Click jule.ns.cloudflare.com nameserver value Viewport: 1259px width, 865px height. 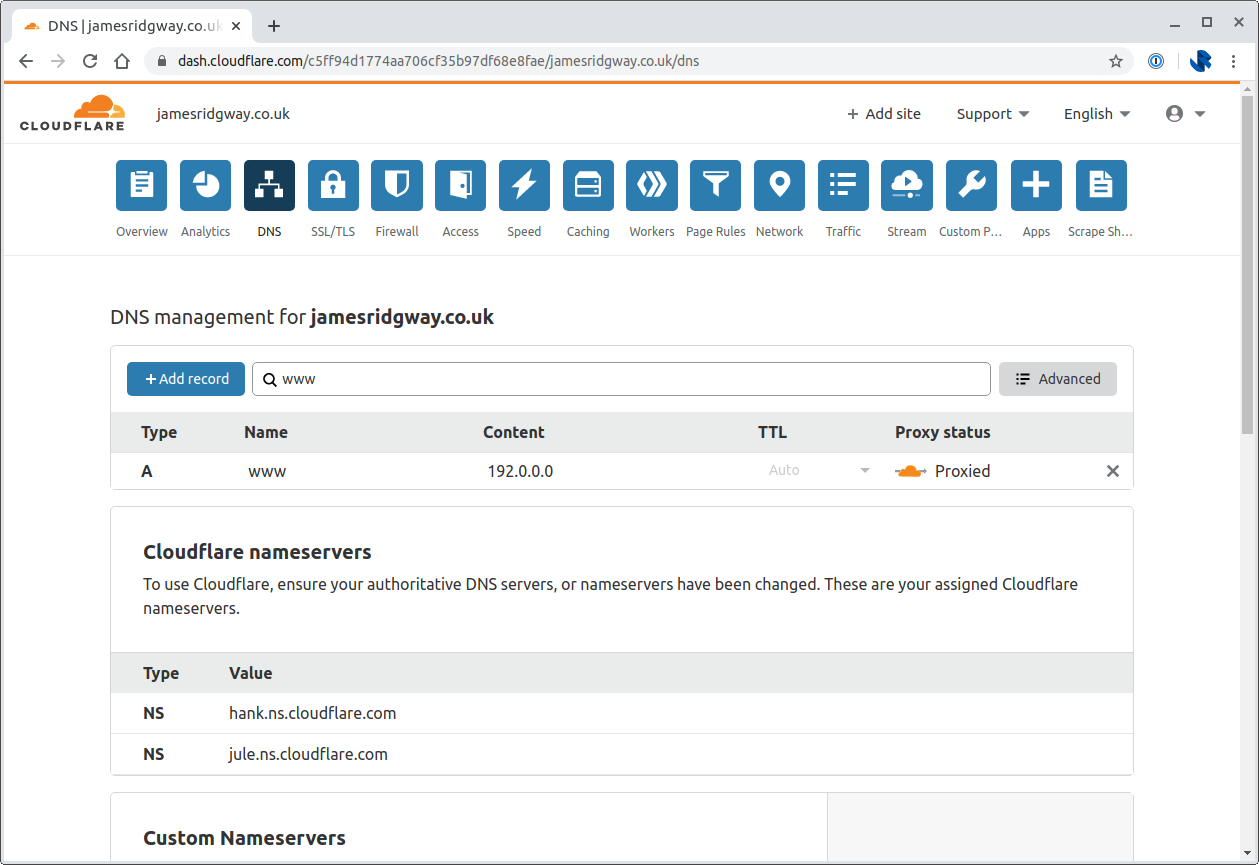pyautogui.click(x=308, y=755)
